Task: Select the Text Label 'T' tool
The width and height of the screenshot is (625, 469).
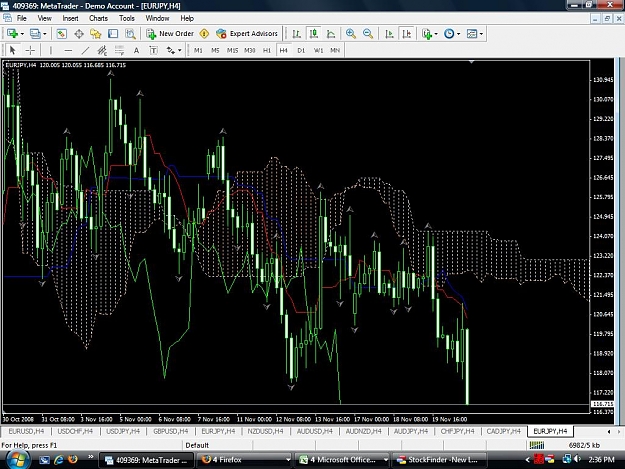Action: [x=153, y=50]
